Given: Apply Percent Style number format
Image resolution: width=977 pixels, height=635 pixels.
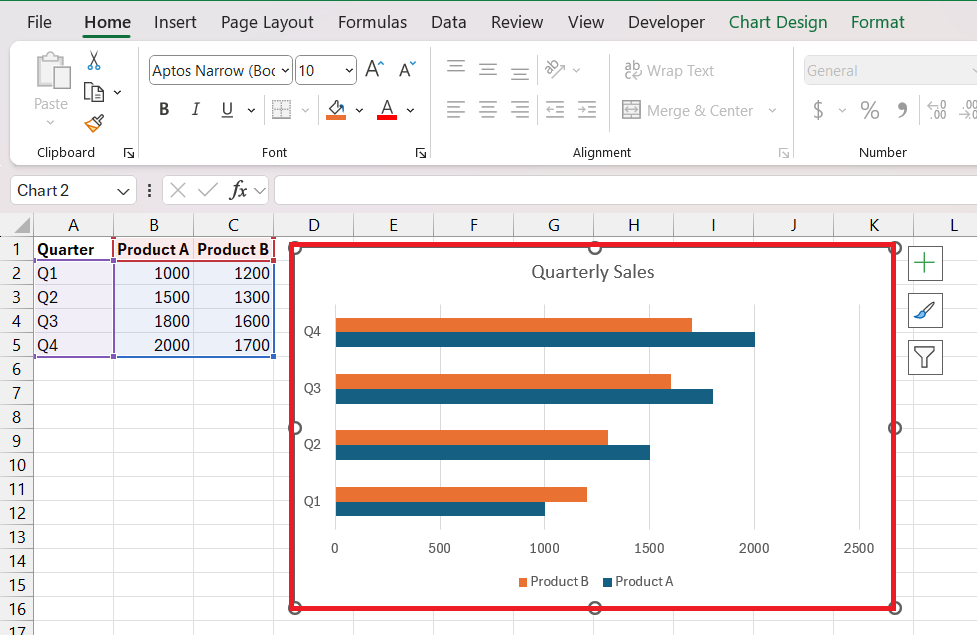Looking at the screenshot, I should [x=869, y=110].
